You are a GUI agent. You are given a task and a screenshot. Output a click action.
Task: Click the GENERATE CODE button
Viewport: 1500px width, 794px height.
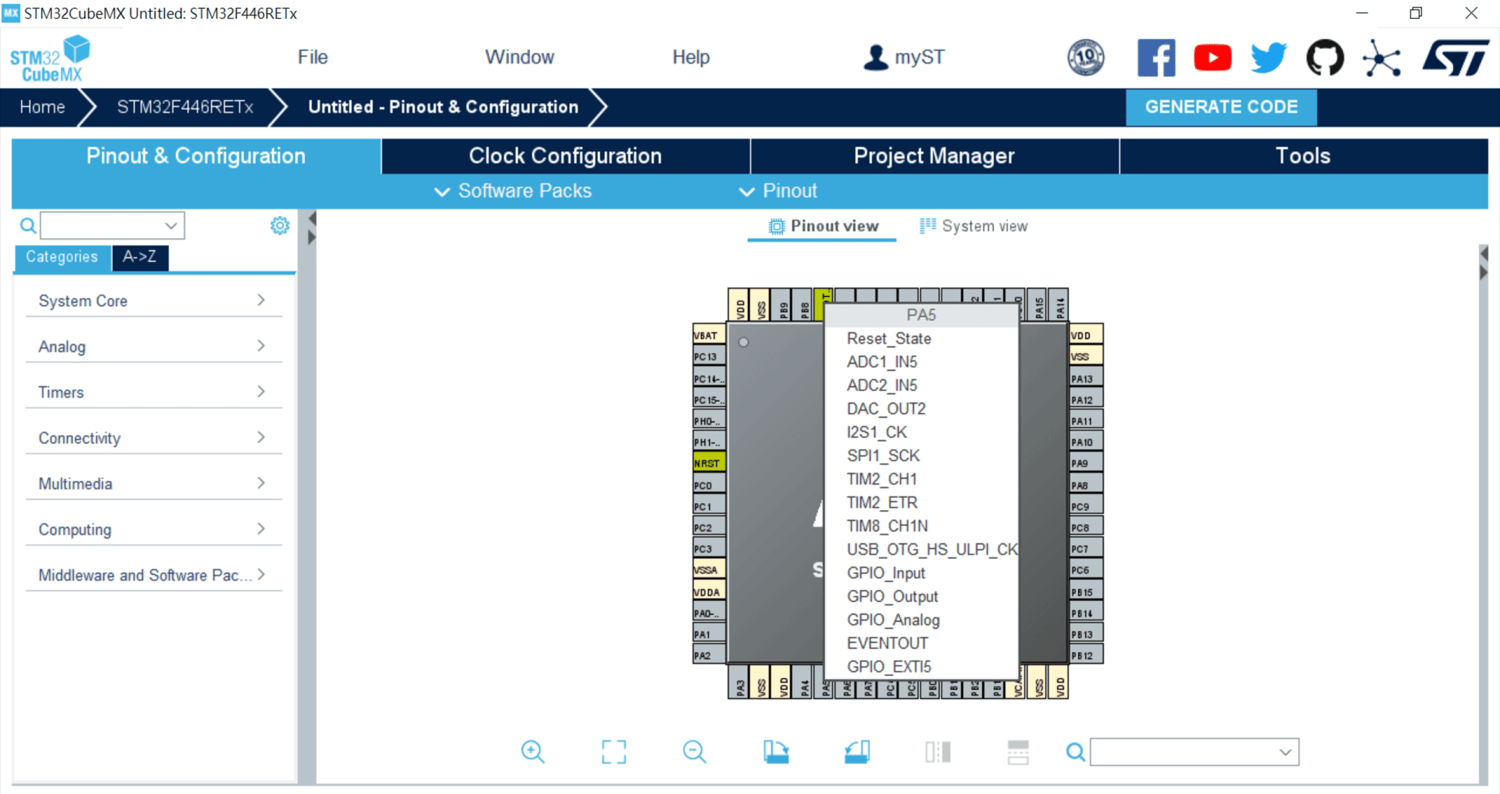1221,107
